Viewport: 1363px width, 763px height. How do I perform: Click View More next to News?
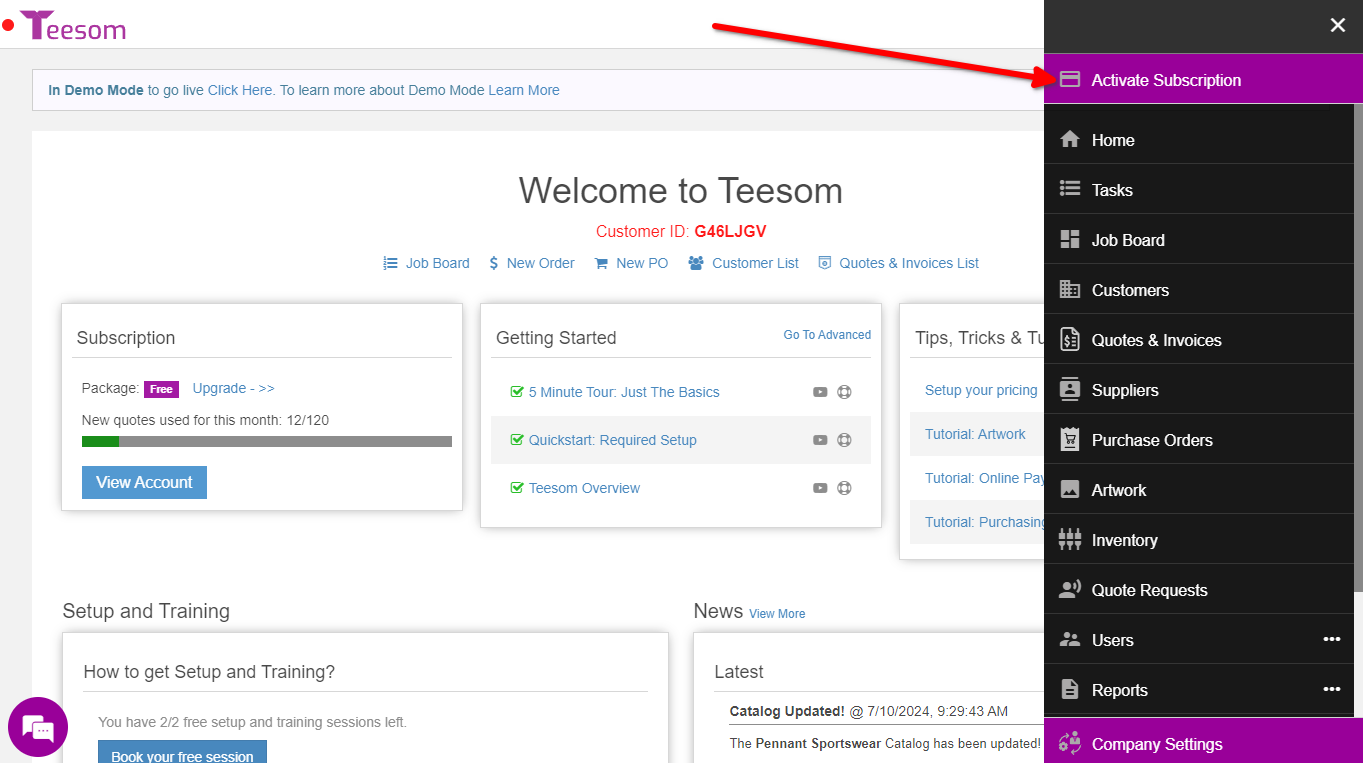pyautogui.click(x=777, y=614)
